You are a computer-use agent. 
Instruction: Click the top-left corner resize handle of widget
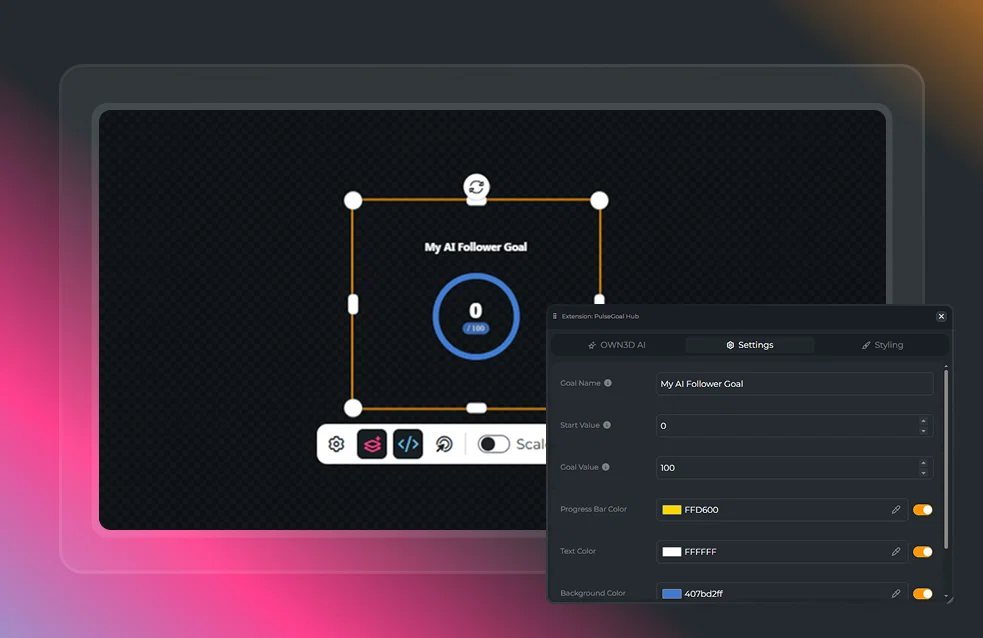[353, 200]
